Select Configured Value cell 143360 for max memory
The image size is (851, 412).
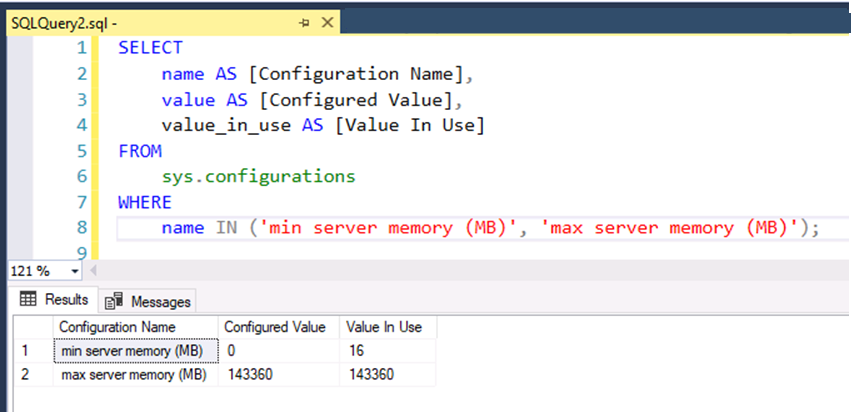point(279,375)
